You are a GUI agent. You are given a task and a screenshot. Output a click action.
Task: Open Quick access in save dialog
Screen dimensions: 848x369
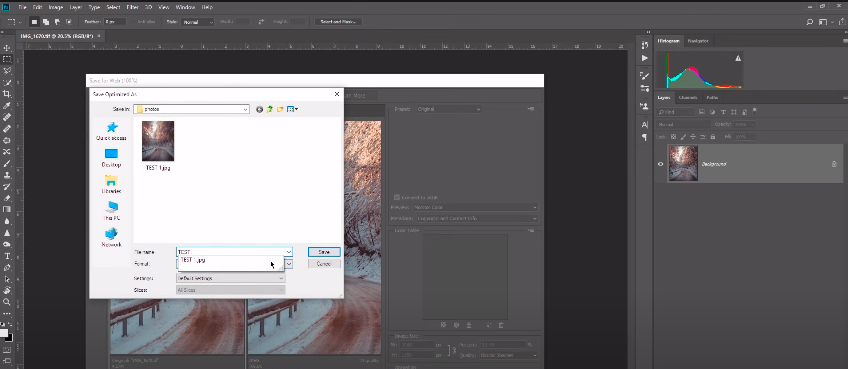coord(111,131)
